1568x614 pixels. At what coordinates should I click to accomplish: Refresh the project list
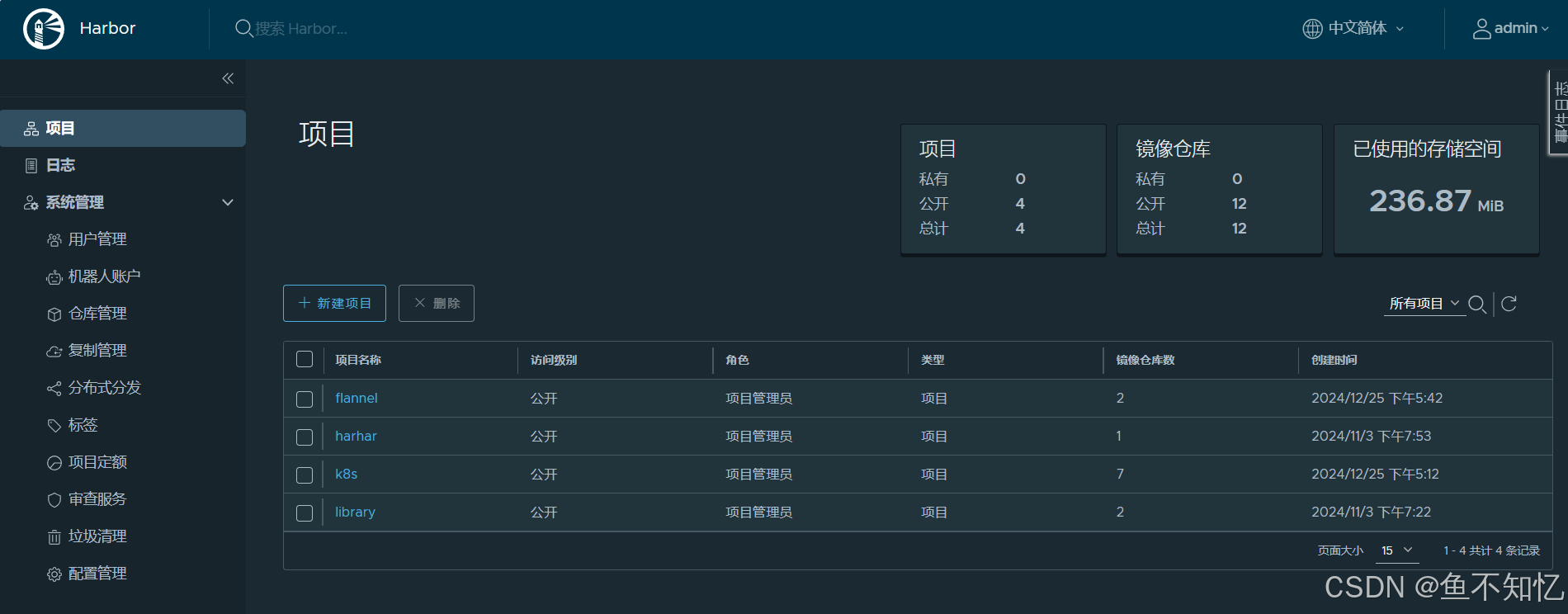(1509, 304)
